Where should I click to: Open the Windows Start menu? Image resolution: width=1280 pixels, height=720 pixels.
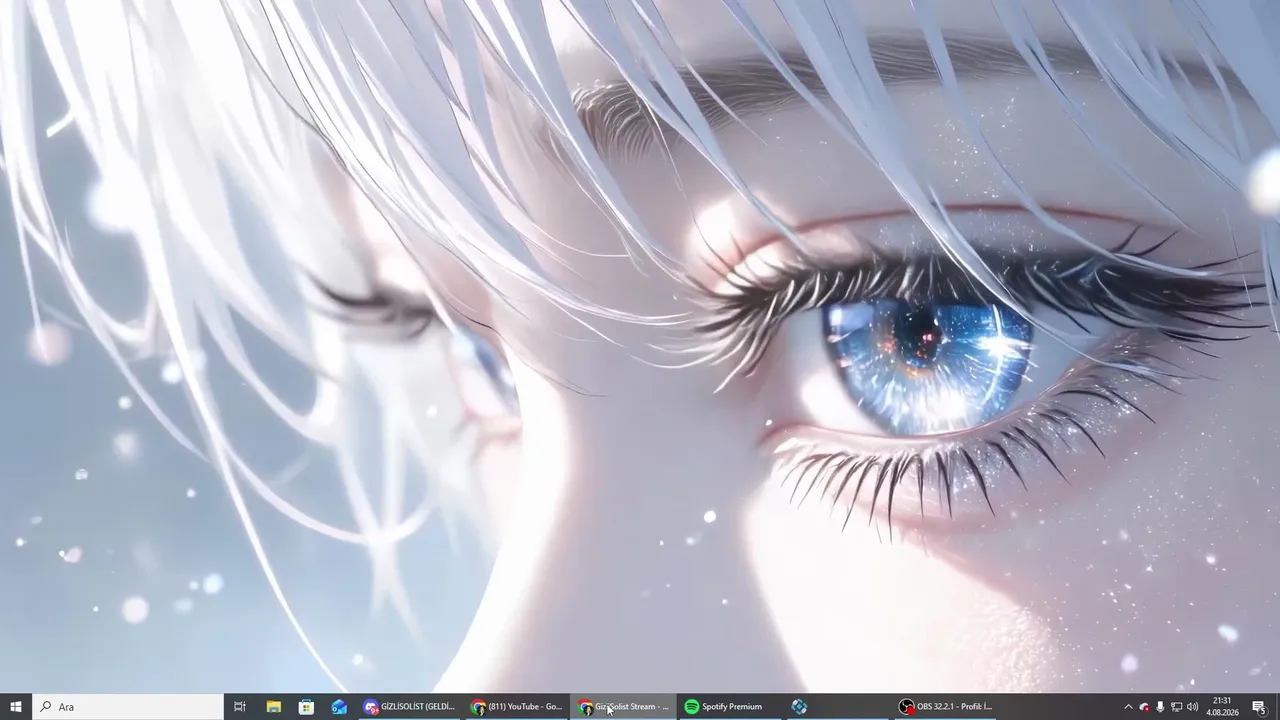pyautogui.click(x=15, y=707)
